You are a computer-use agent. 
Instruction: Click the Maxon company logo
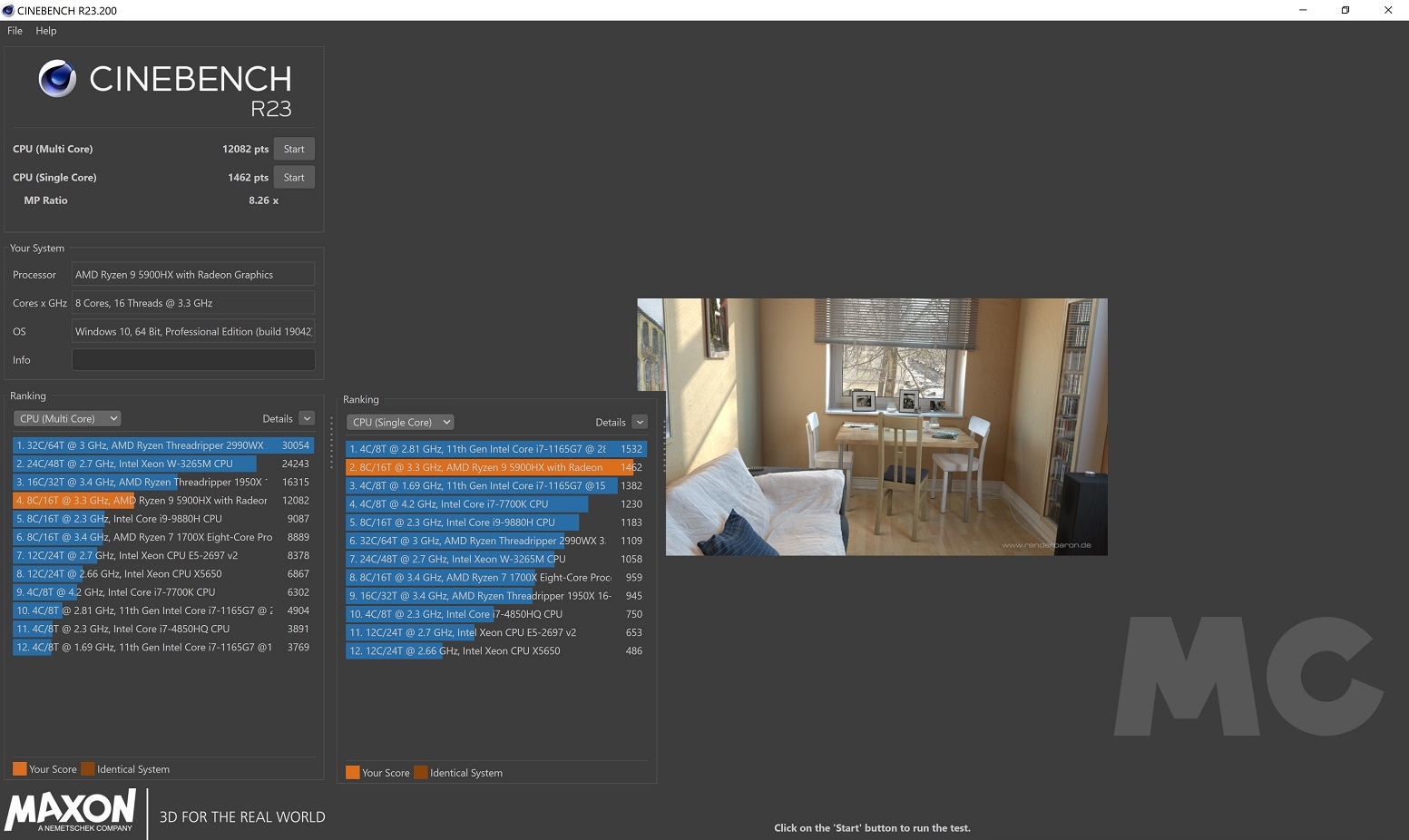[71, 810]
